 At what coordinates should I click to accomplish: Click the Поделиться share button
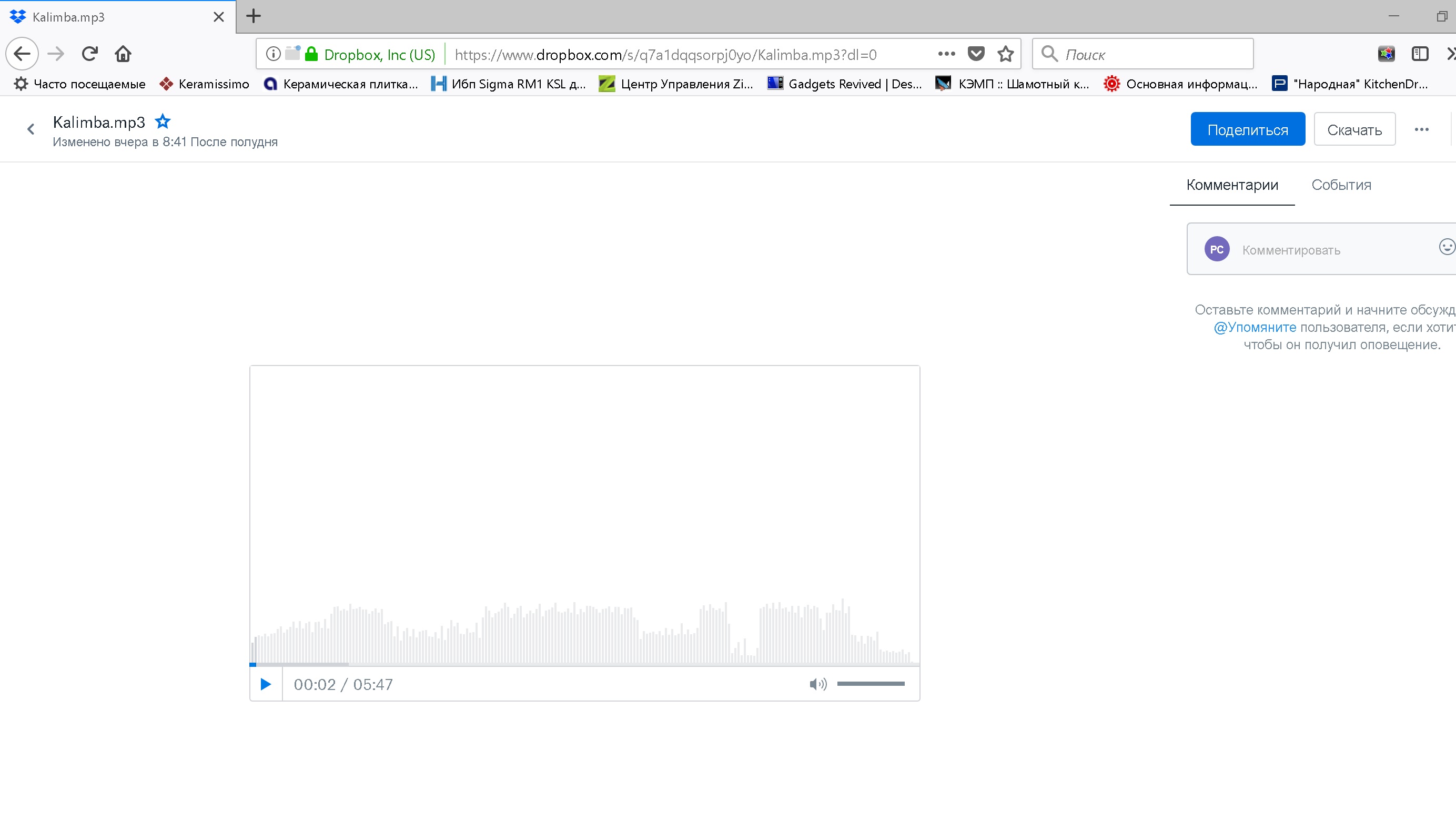[x=1247, y=130]
